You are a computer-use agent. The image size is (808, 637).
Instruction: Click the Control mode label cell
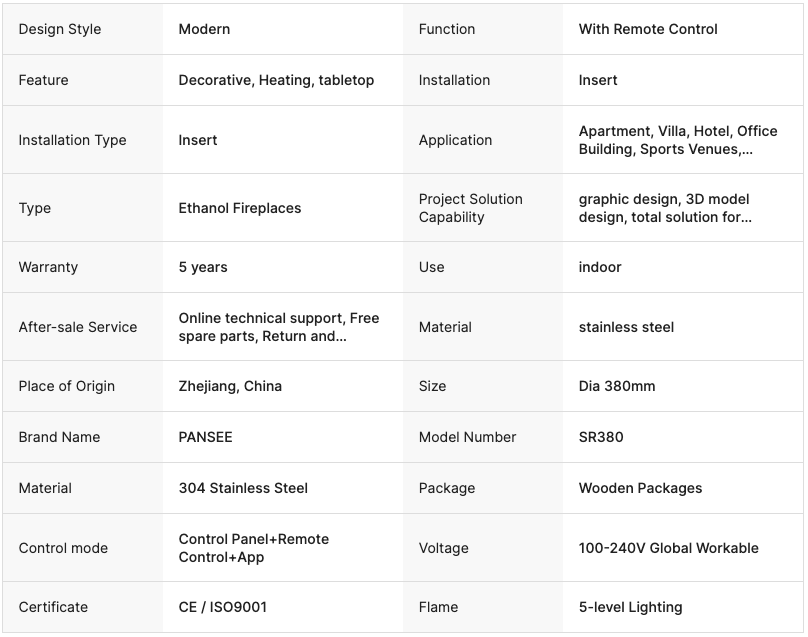pyautogui.click(x=63, y=548)
